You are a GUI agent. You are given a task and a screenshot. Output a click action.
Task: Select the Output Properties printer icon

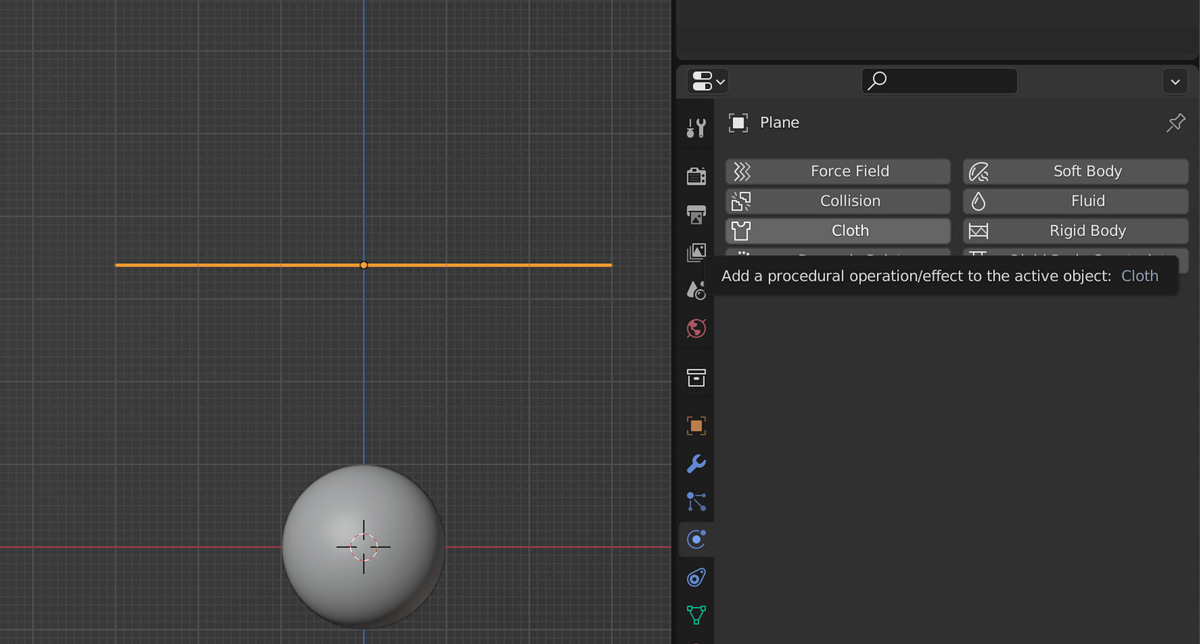point(696,214)
